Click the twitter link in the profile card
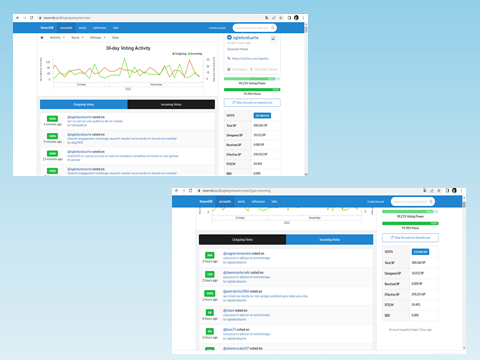Viewport: 480px width, 360px height. point(250,58)
